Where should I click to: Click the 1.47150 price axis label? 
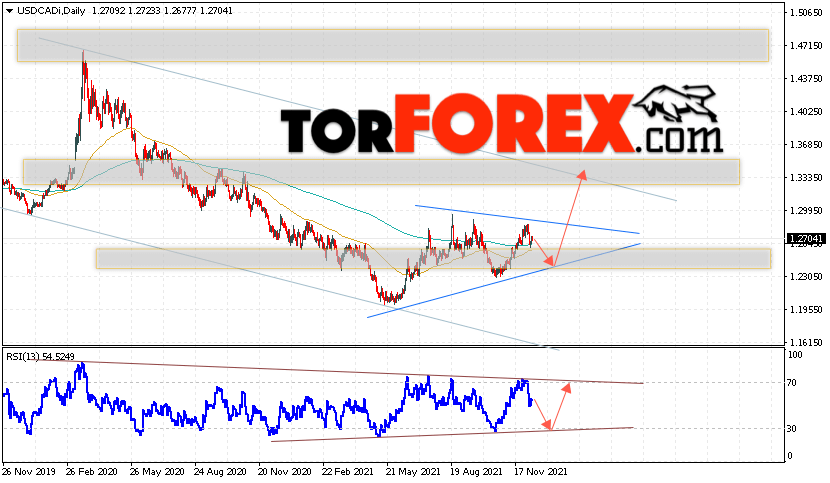pos(806,46)
